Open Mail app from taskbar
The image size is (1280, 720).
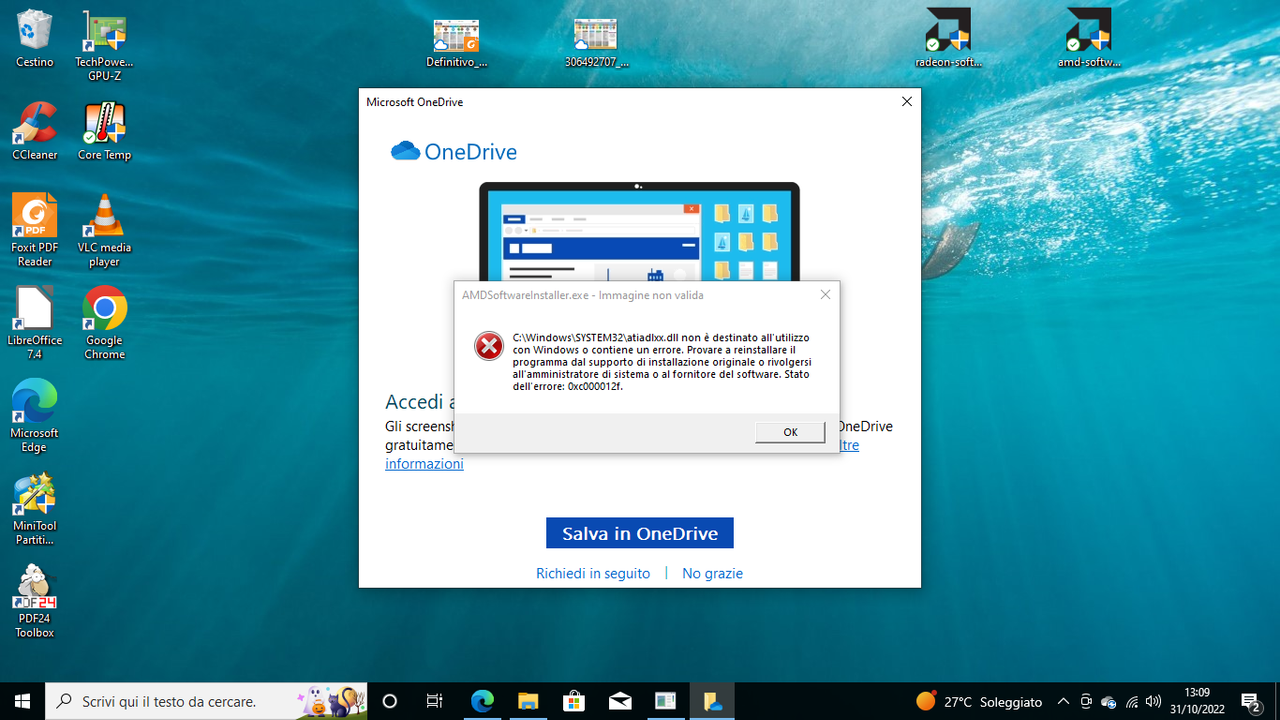620,701
